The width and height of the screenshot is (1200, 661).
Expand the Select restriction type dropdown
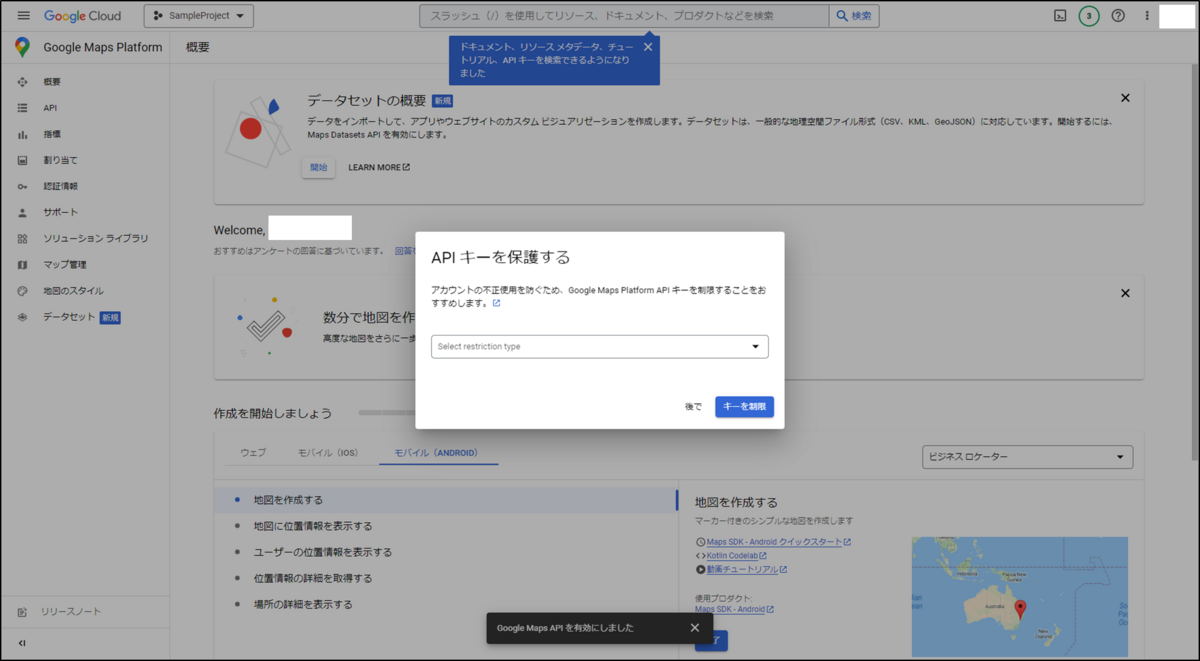coord(600,346)
